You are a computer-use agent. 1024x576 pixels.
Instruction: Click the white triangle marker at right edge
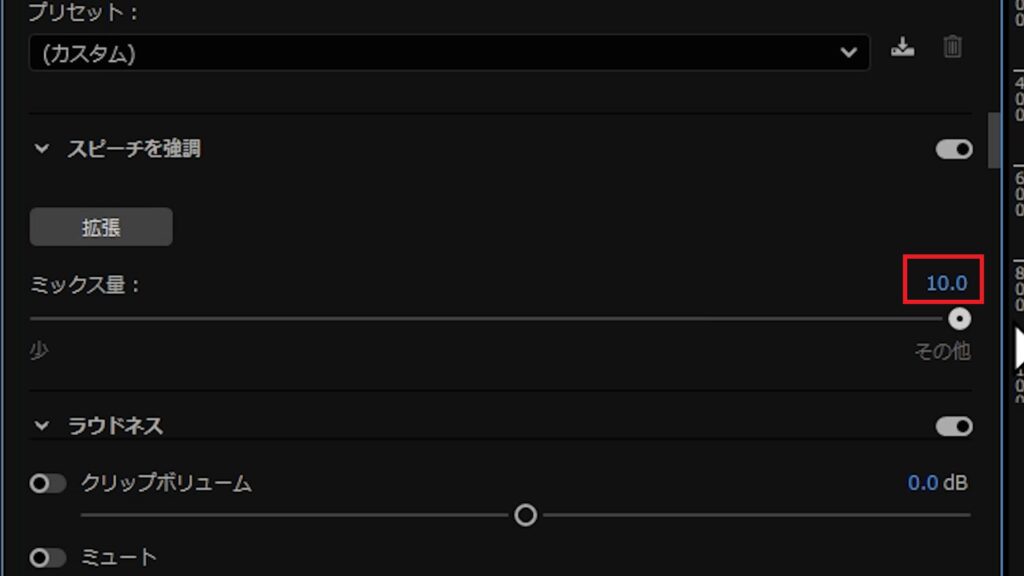pyautogui.click(x=1019, y=347)
